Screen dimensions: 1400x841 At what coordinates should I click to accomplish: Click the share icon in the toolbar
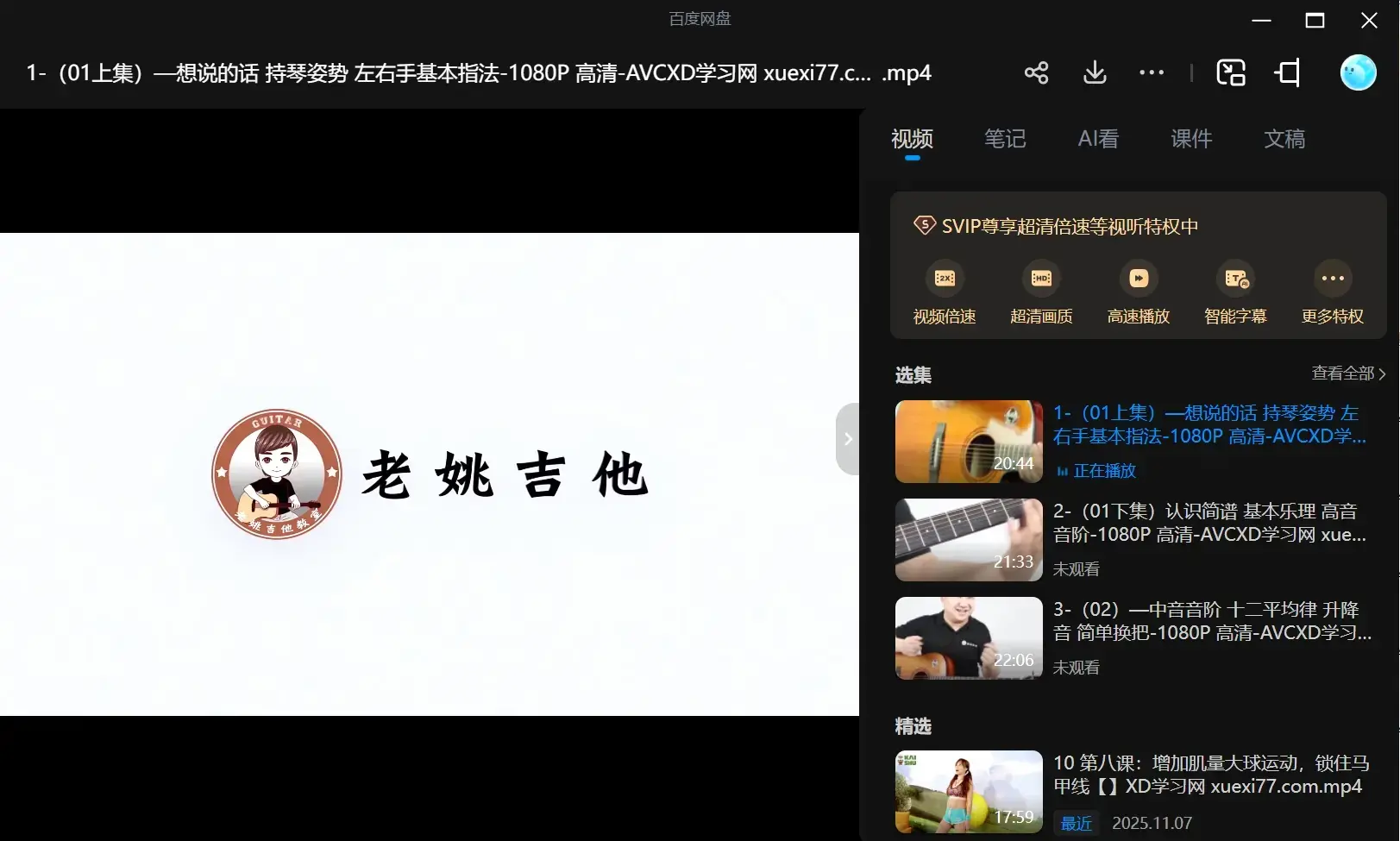click(x=1035, y=72)
